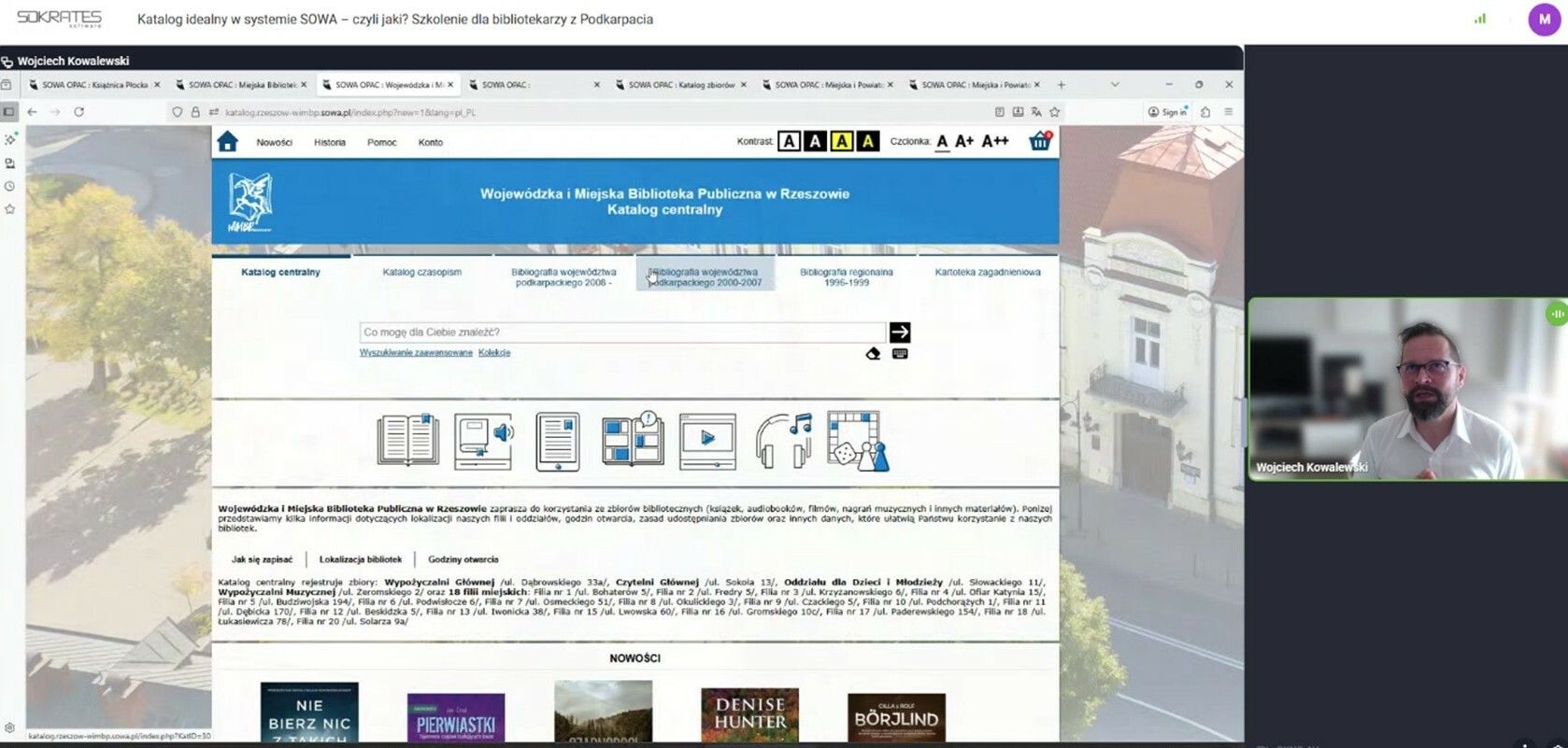Select the board games category icon
1568x748 pixels.
(857, 440)
